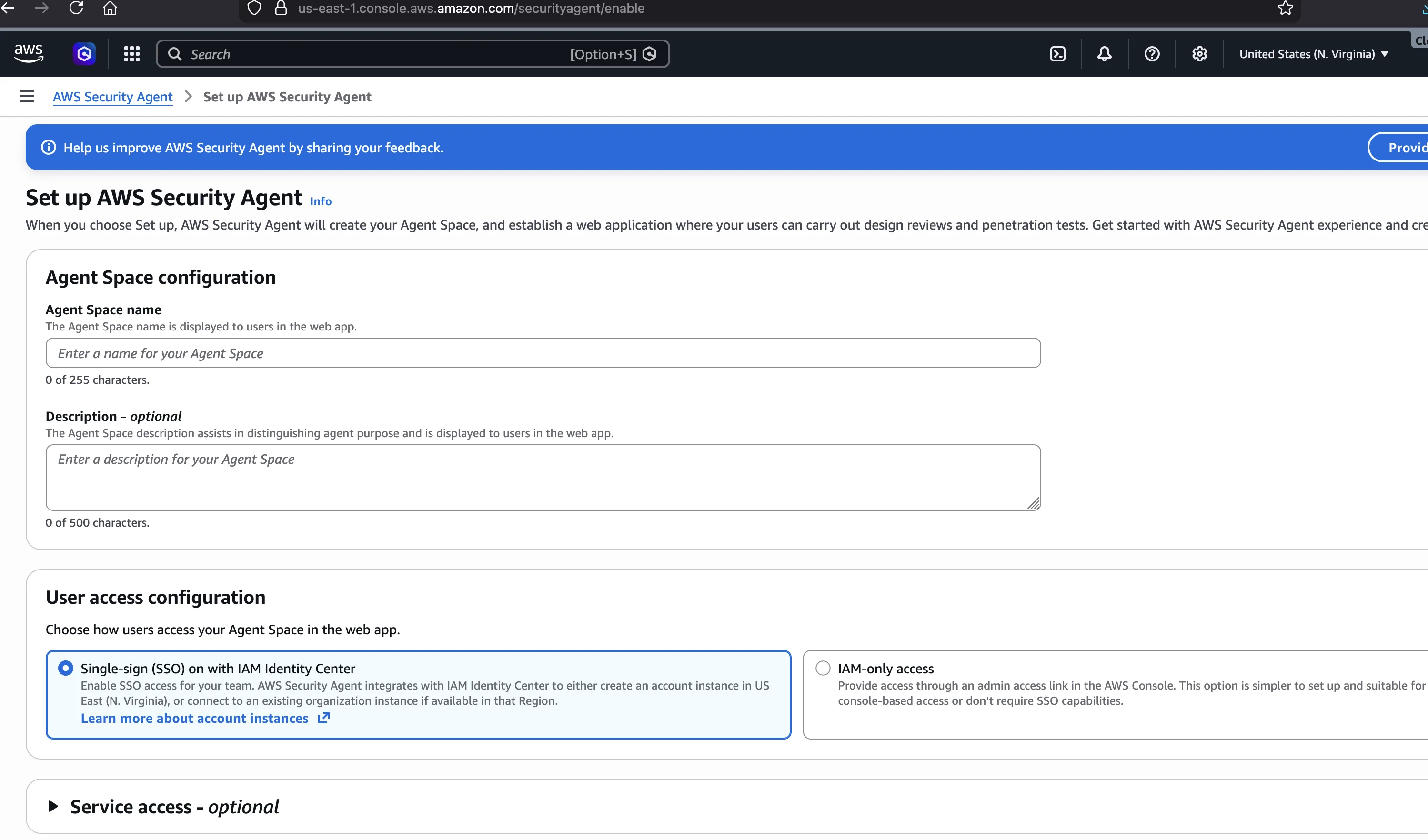Image resolution: width=1428 pixels, height=840 pixels.
Task: Expand the Service access optional section
Action: pos(53,806)
